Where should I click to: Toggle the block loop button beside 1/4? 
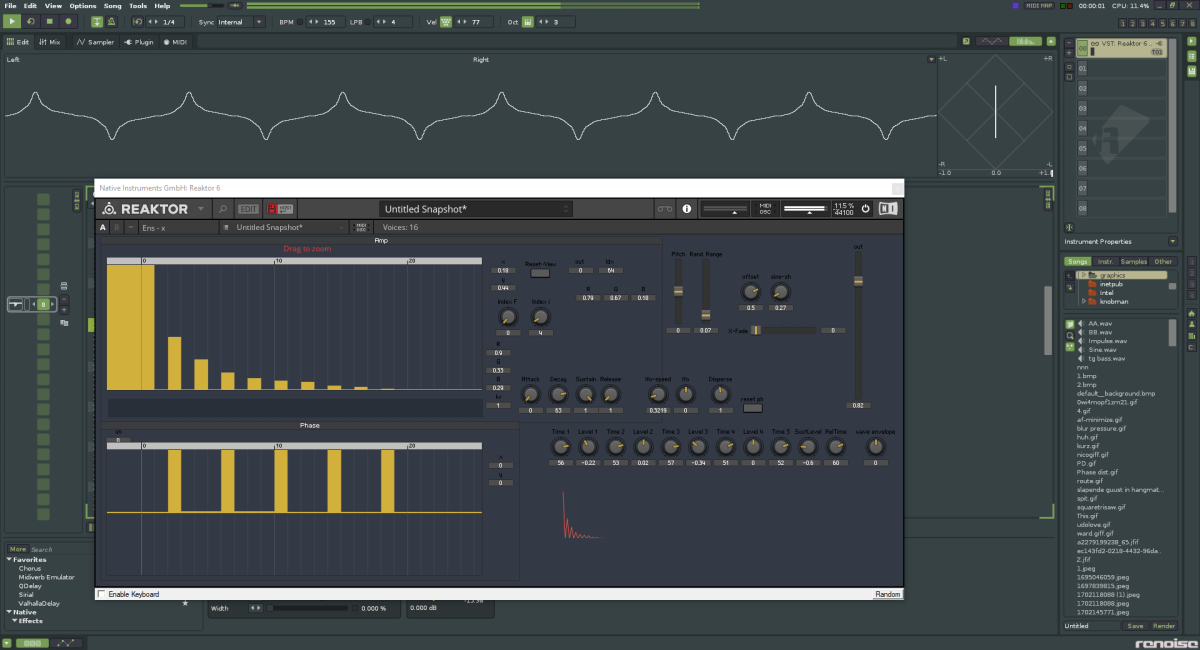(138, 21)
